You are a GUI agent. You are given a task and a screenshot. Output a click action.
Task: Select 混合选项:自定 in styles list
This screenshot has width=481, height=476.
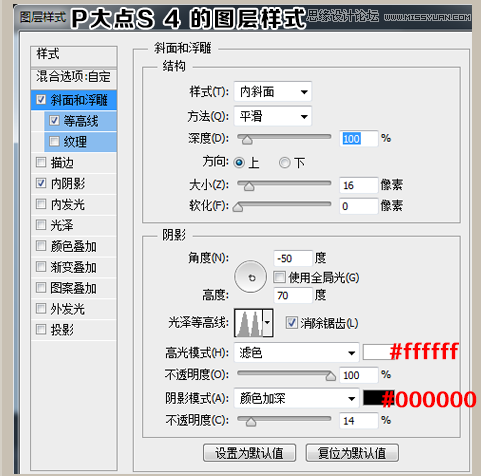point(74,77)
